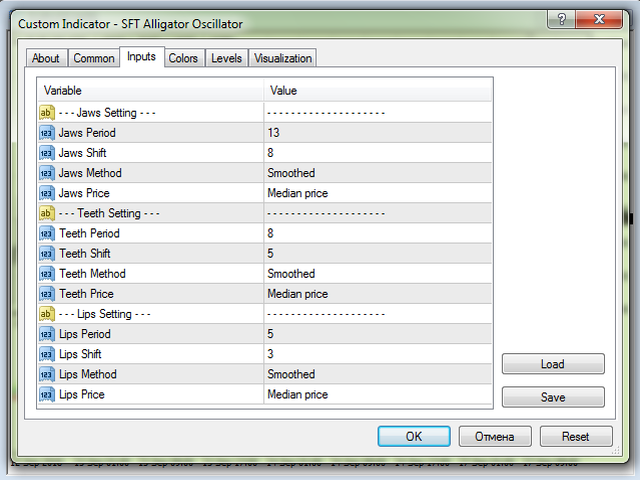Open the About tab
640x480 pixels.
46,58
